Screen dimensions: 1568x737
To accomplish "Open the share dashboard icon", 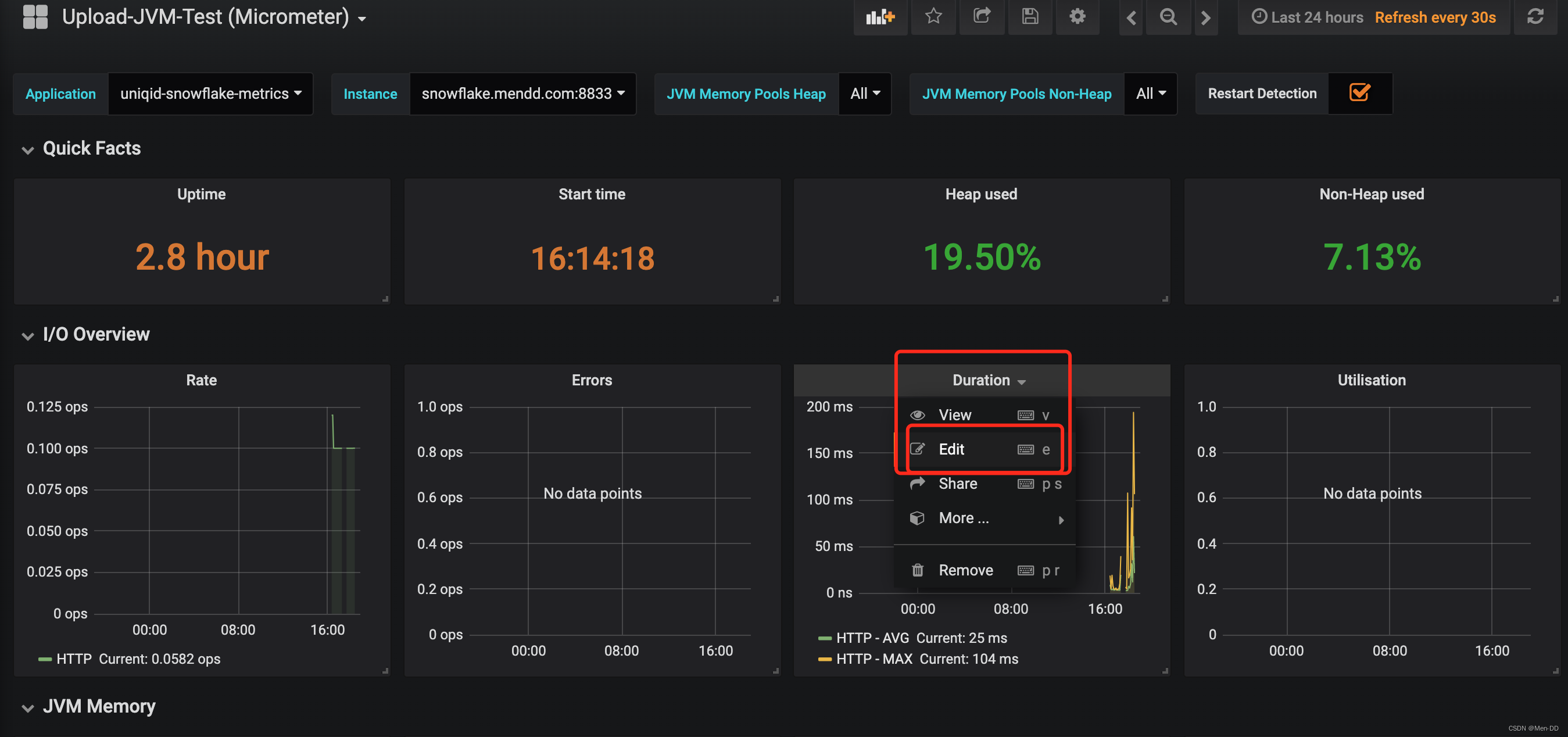I will click(x=981, y=17).
